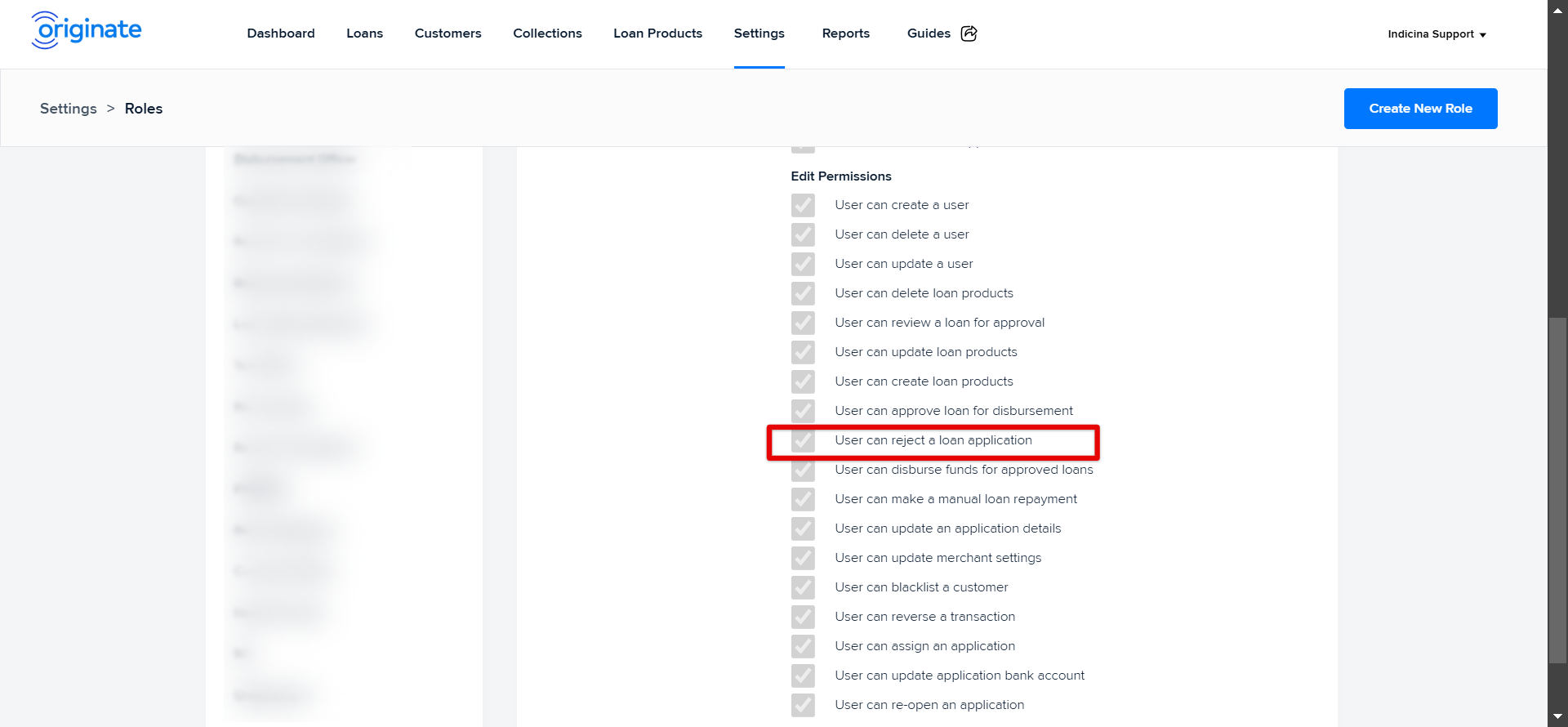Open the Reports tab

pyautogui.click(x=845, y=33)
